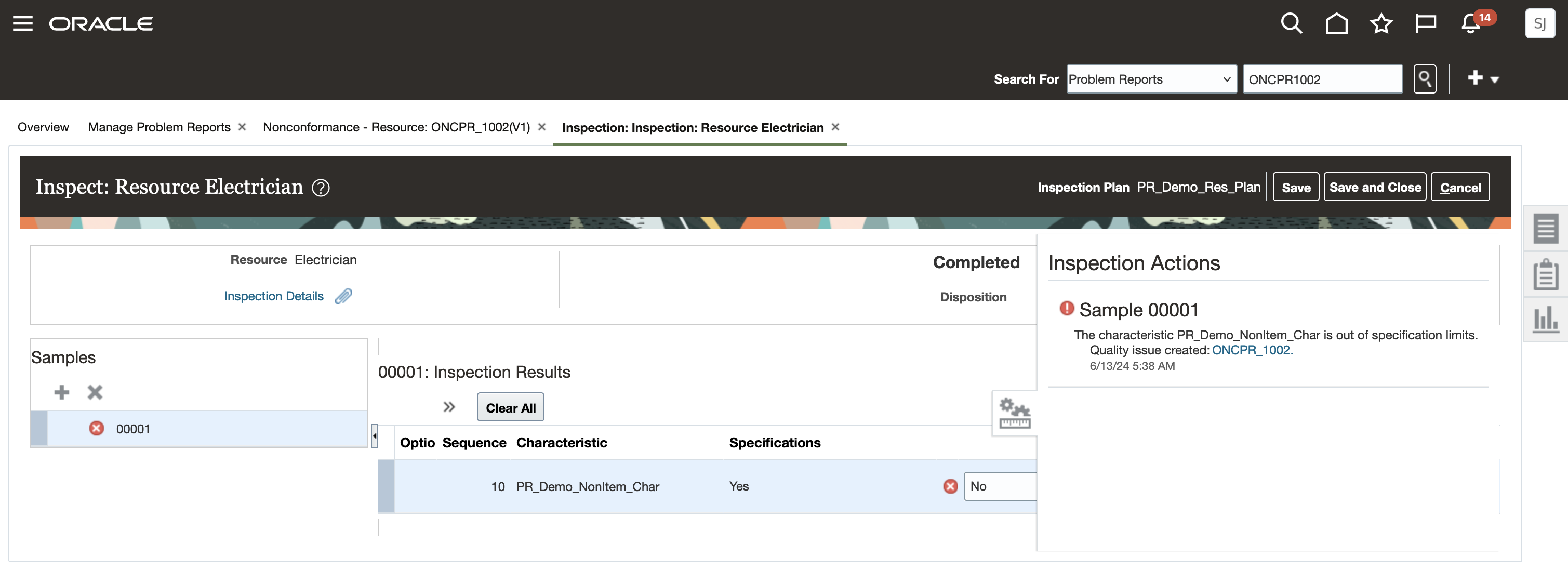Expand the double-chevron toolbar overflow

pyautogui.click(x=449, y=407)
